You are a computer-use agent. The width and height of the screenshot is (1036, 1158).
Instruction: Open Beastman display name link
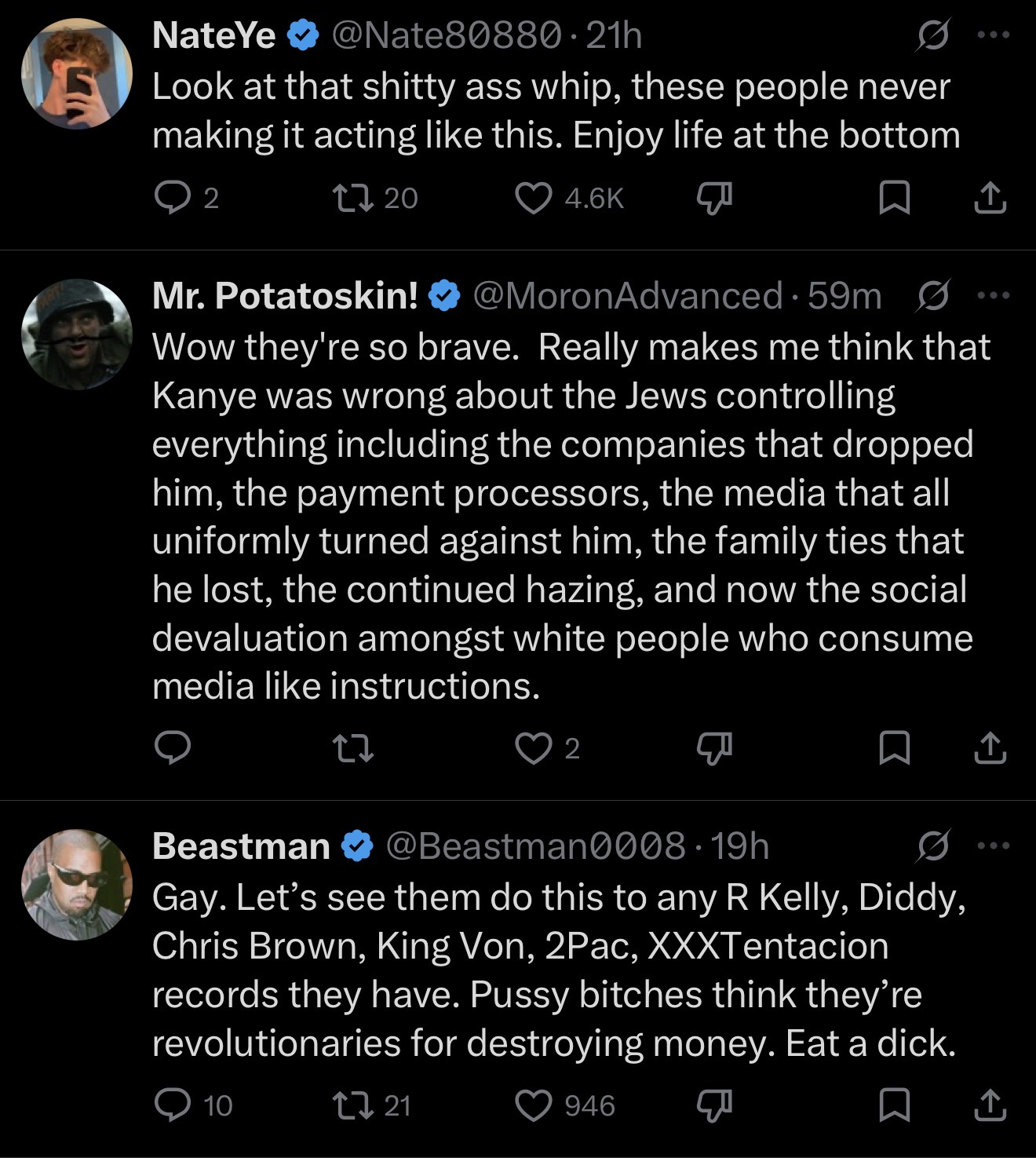click(241, 846)
